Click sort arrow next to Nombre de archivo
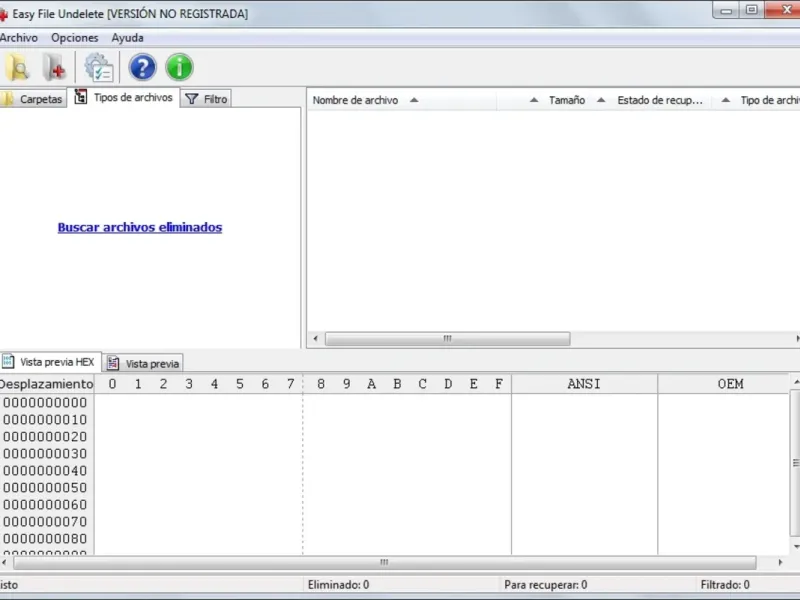This screenshot has width=800, height=600. pos(414,100)
